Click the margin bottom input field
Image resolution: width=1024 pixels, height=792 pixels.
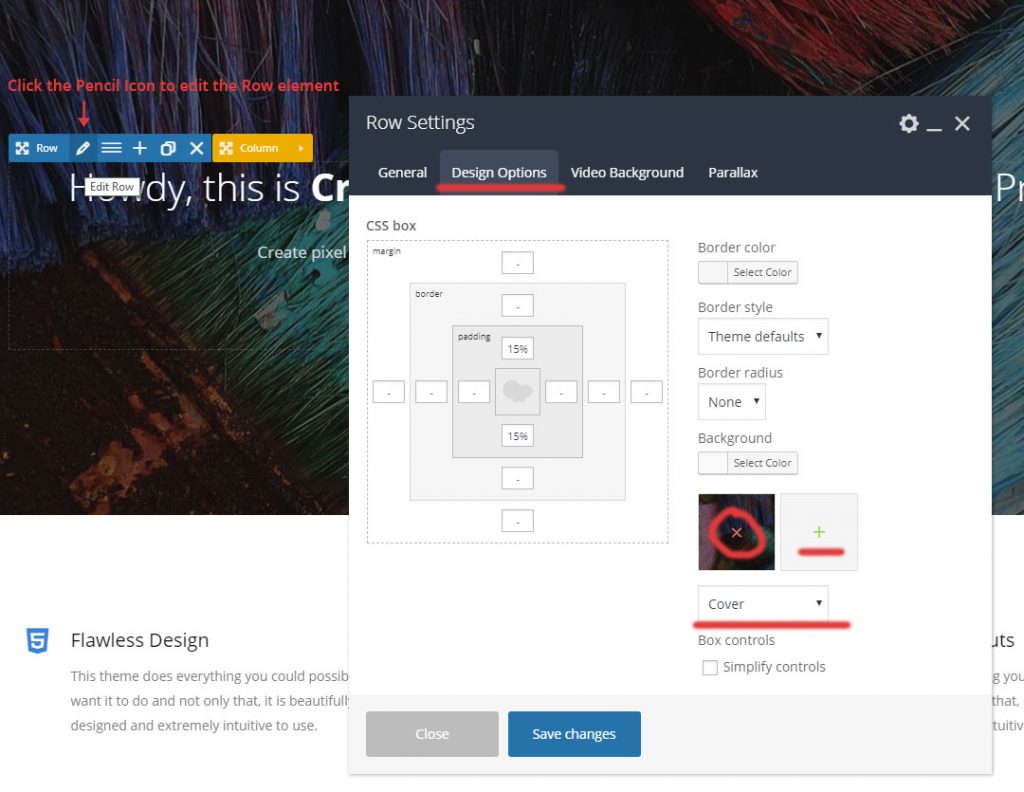point(517,521)
